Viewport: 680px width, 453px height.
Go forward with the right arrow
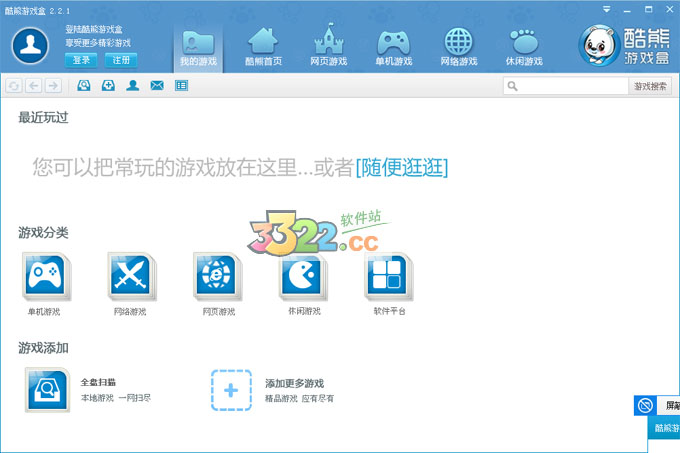53,86
